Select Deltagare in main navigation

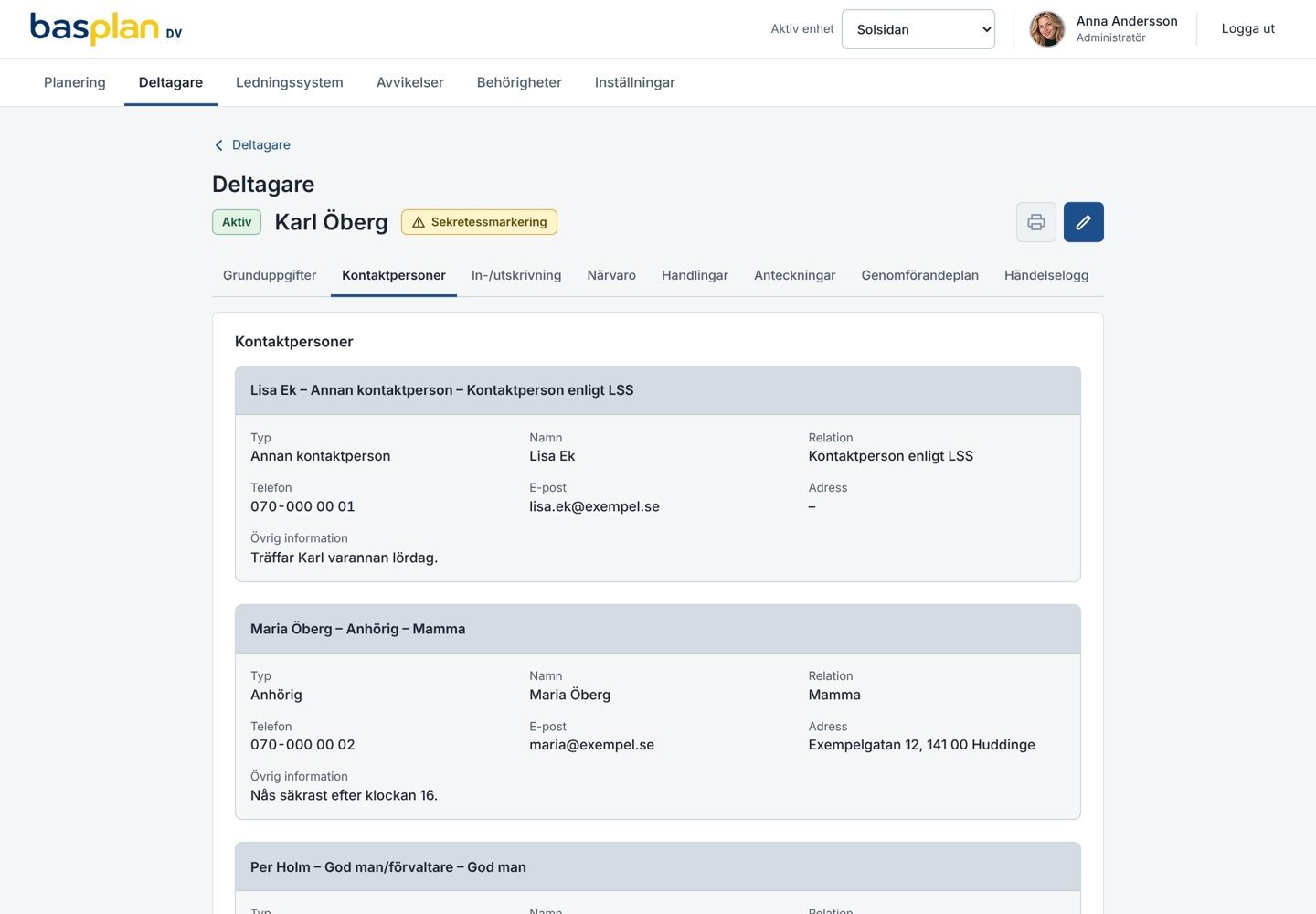171,82
